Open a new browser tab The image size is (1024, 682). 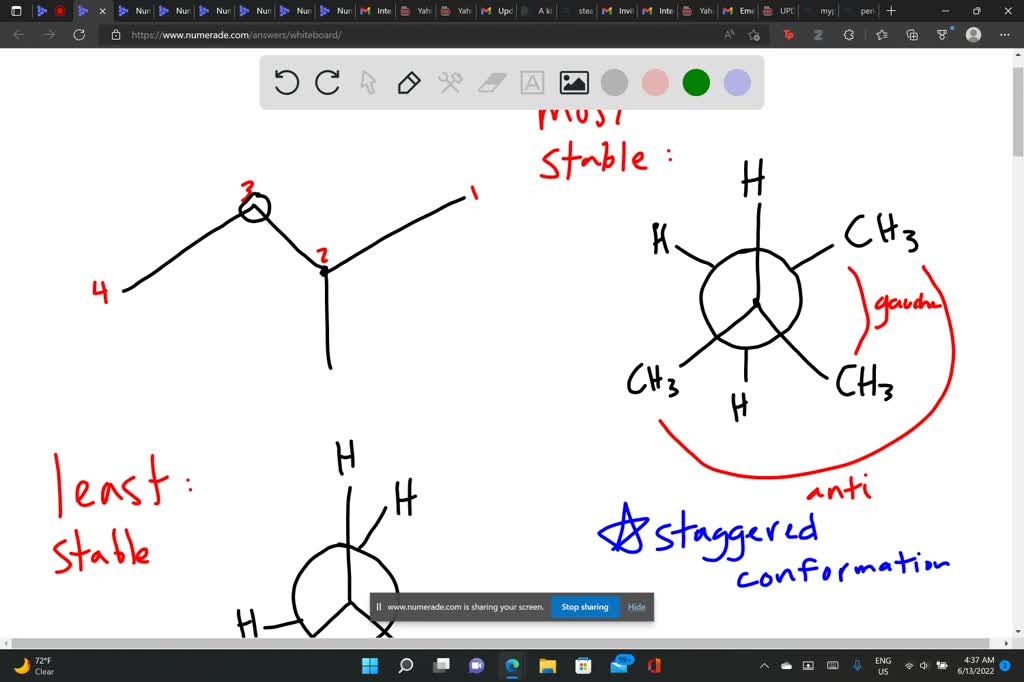[x=890, y=11]
